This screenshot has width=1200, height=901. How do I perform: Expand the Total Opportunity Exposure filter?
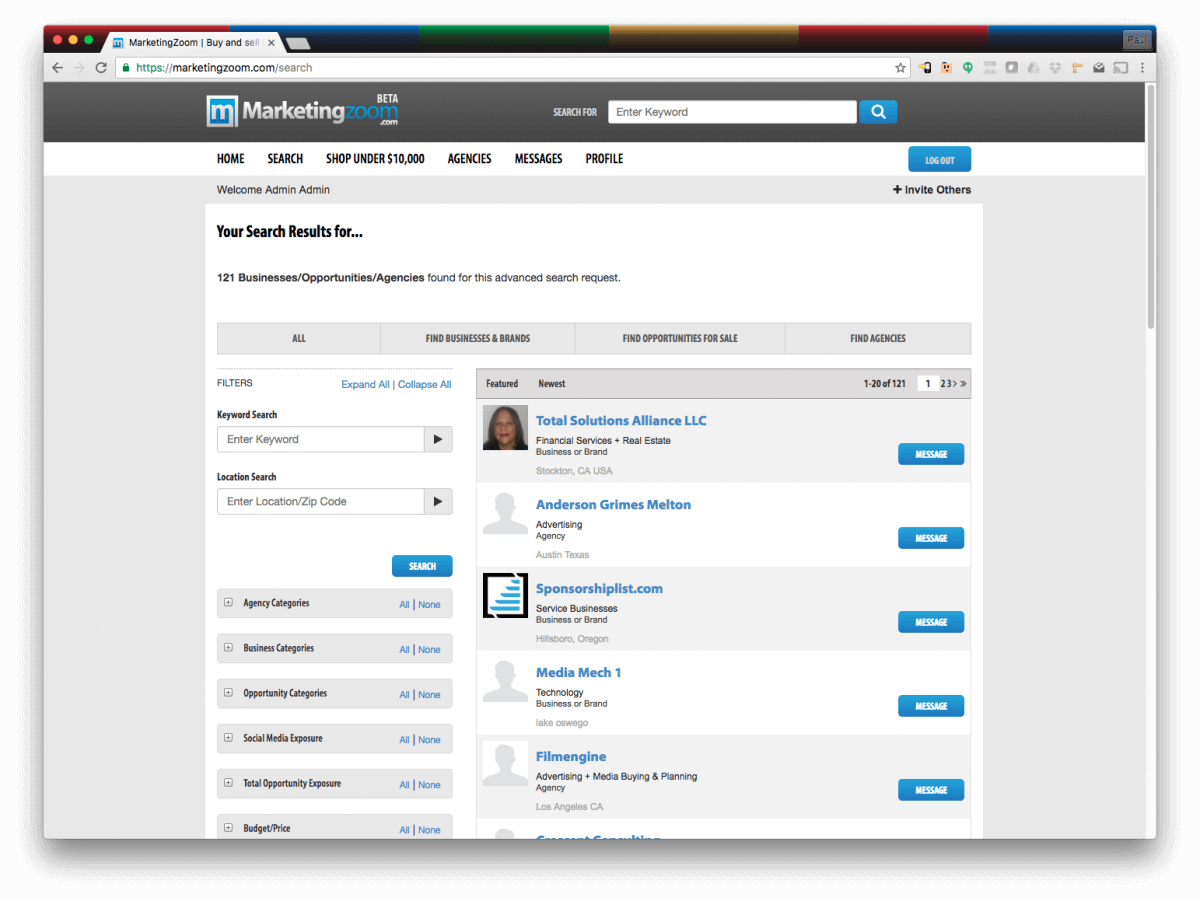click(228, 783)
